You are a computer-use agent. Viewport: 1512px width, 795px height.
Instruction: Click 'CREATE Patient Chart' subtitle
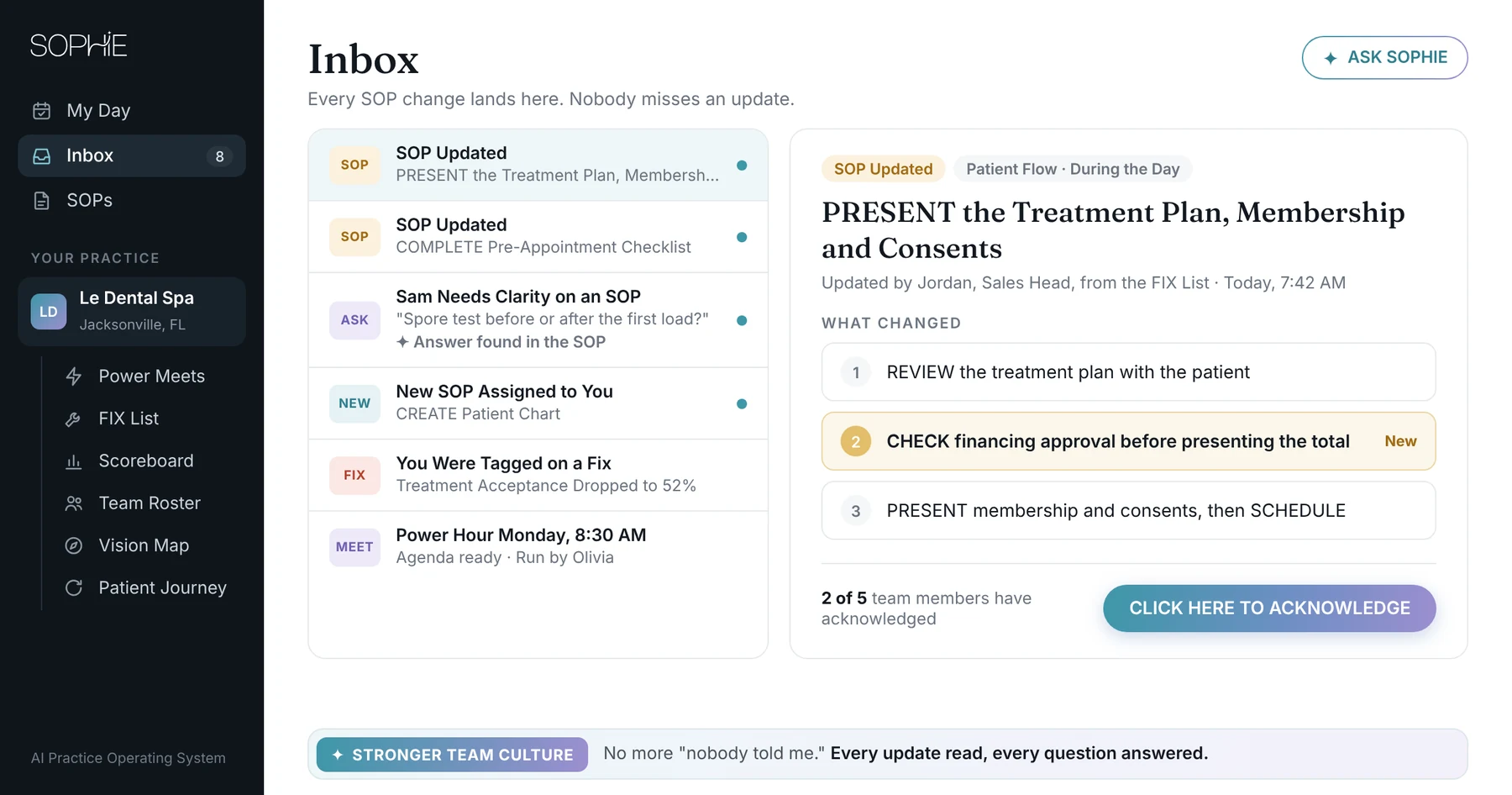pos(478,414)
